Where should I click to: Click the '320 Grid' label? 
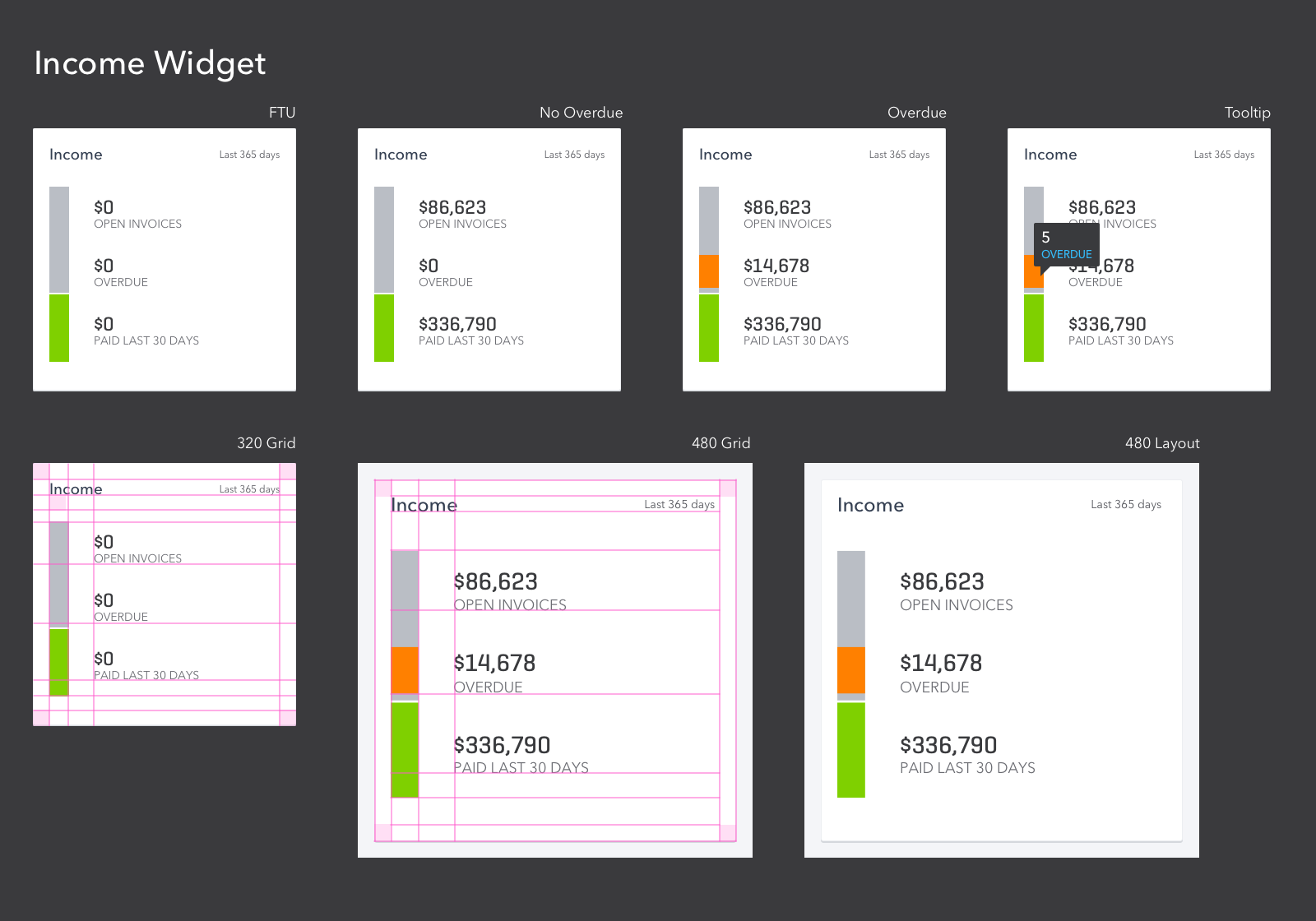pyautogui.click(x=266, y=443)
